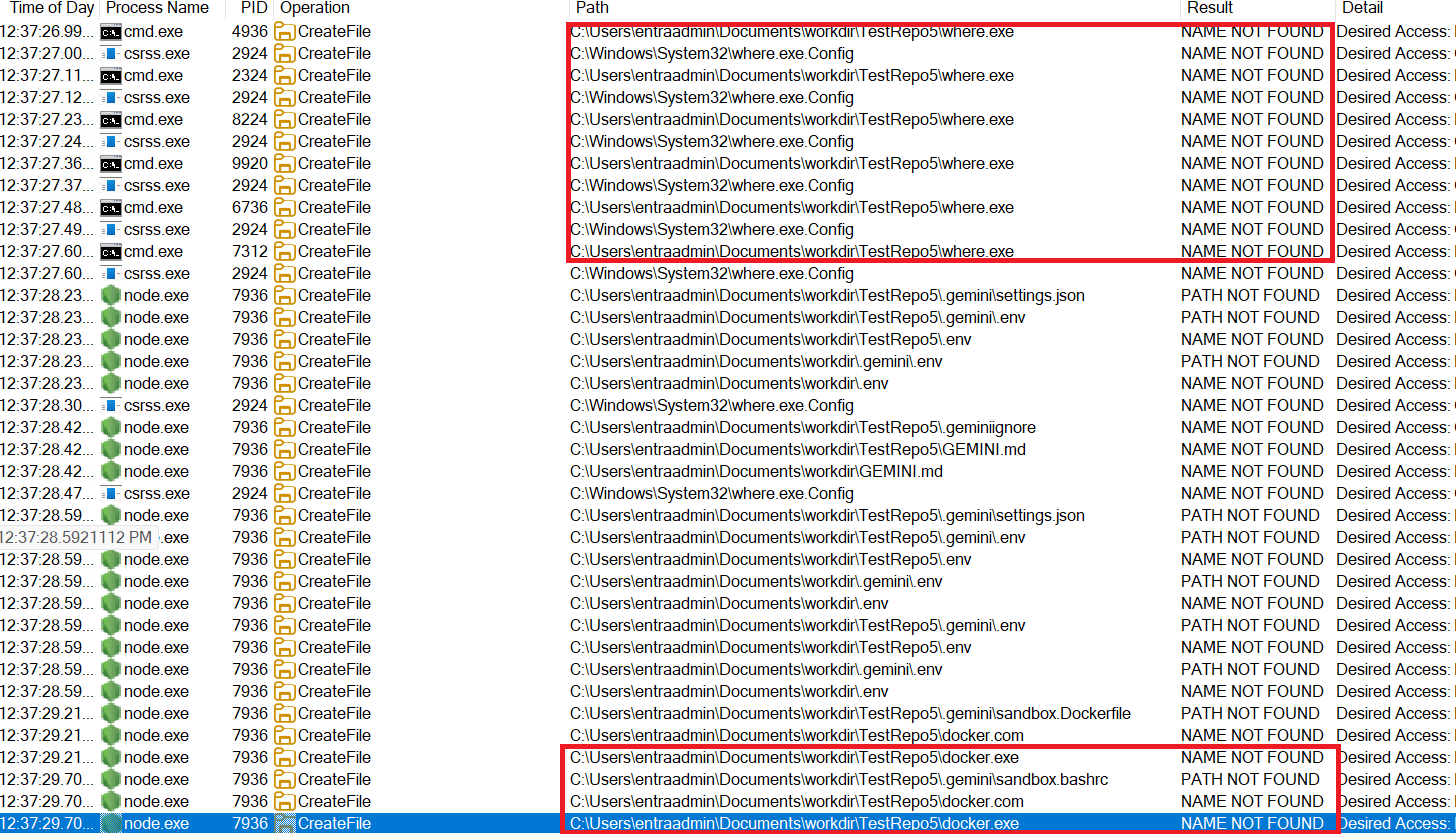The image size is (1456, 834).
Task: Click the Path column header
Action: pos(592,8)
